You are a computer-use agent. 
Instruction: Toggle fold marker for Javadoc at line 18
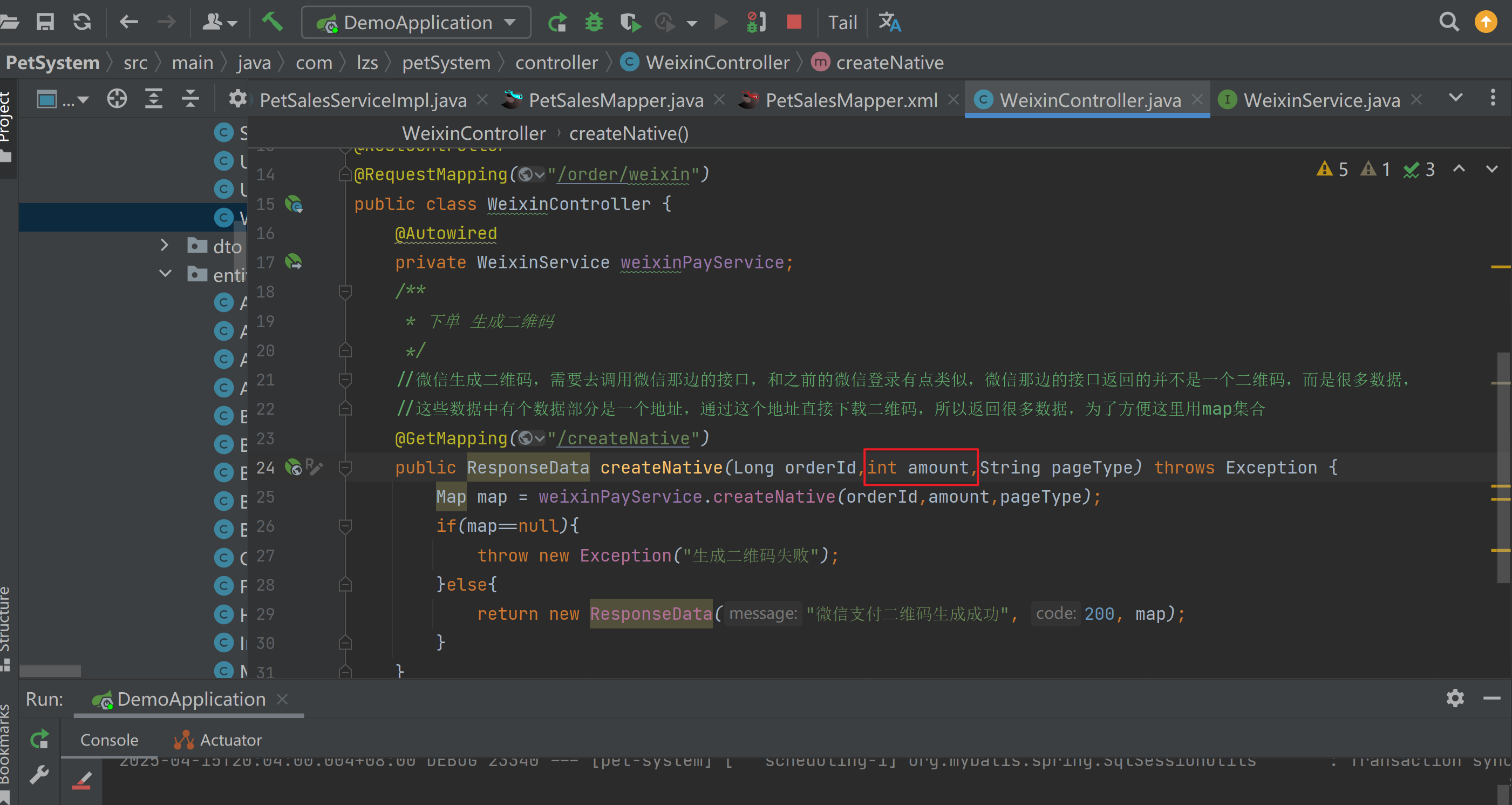pos(345,291)
